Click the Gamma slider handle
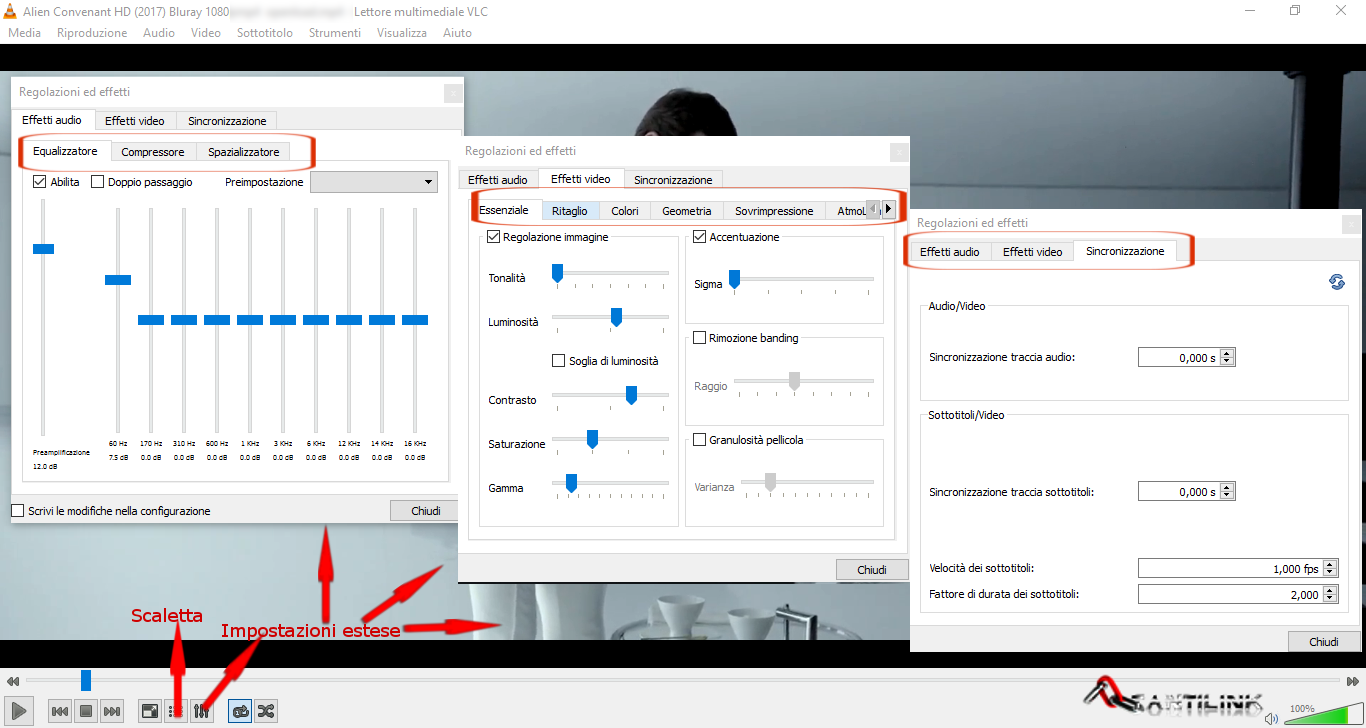Screen dimensions: 1366x728 571,483
